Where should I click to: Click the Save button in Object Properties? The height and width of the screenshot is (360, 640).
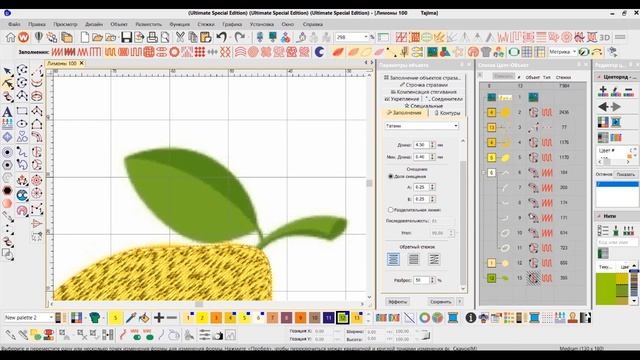tap(441, 302)
